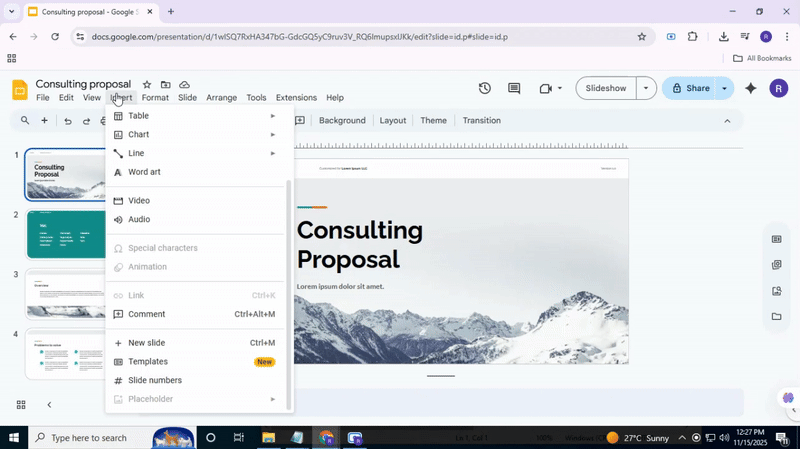Image resolution: width=800 pixels, height=449 pixels.
Task: Select slide 2 thumbnail in filmstrip
Action: [66, 234]
